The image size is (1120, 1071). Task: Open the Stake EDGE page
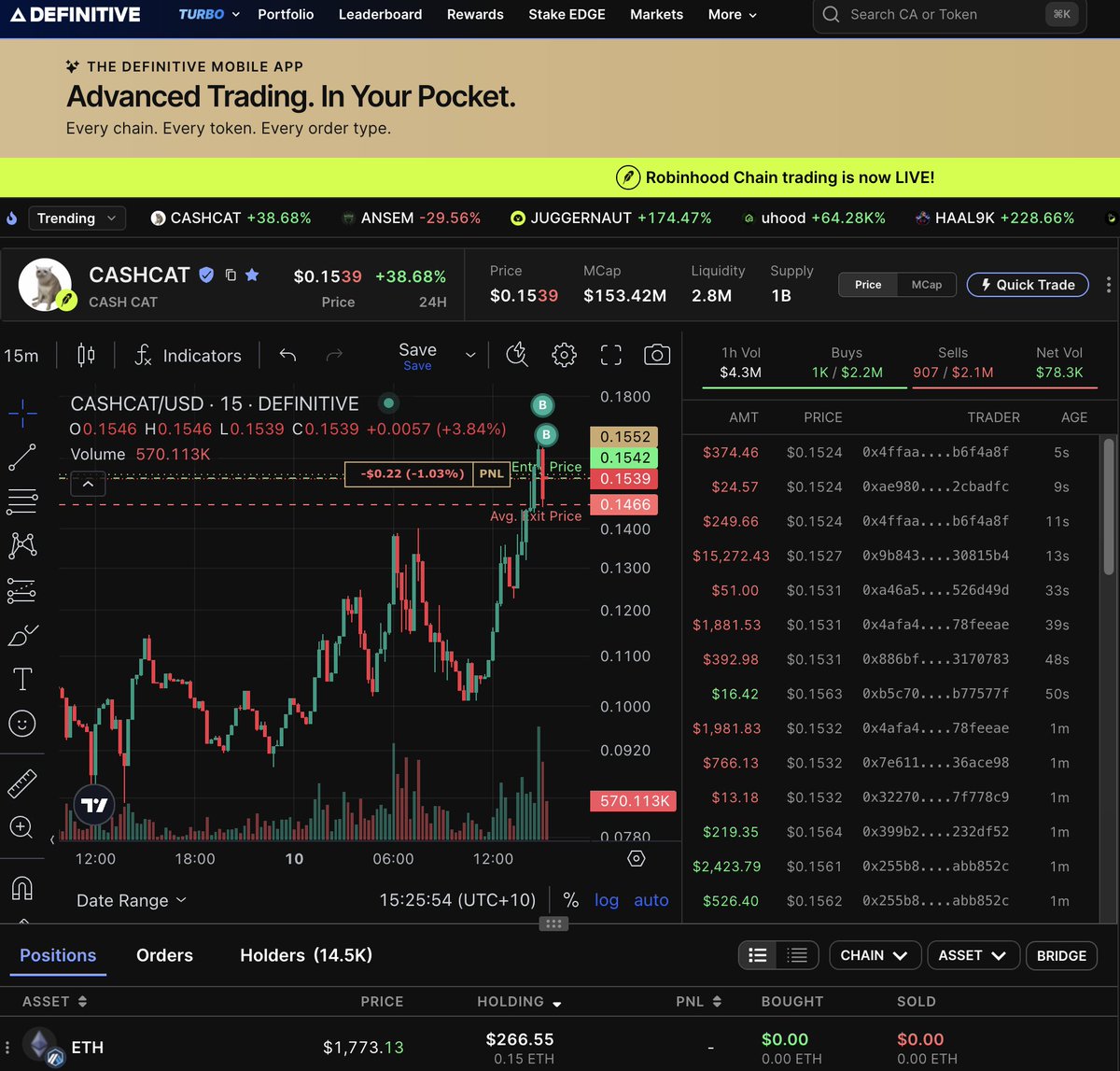click(567, 15)
